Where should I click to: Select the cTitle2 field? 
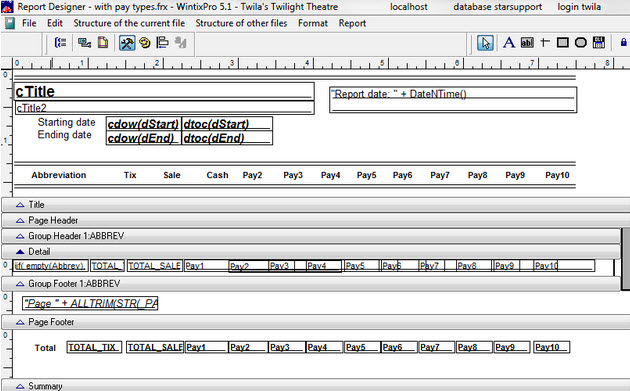click(164, 108)
